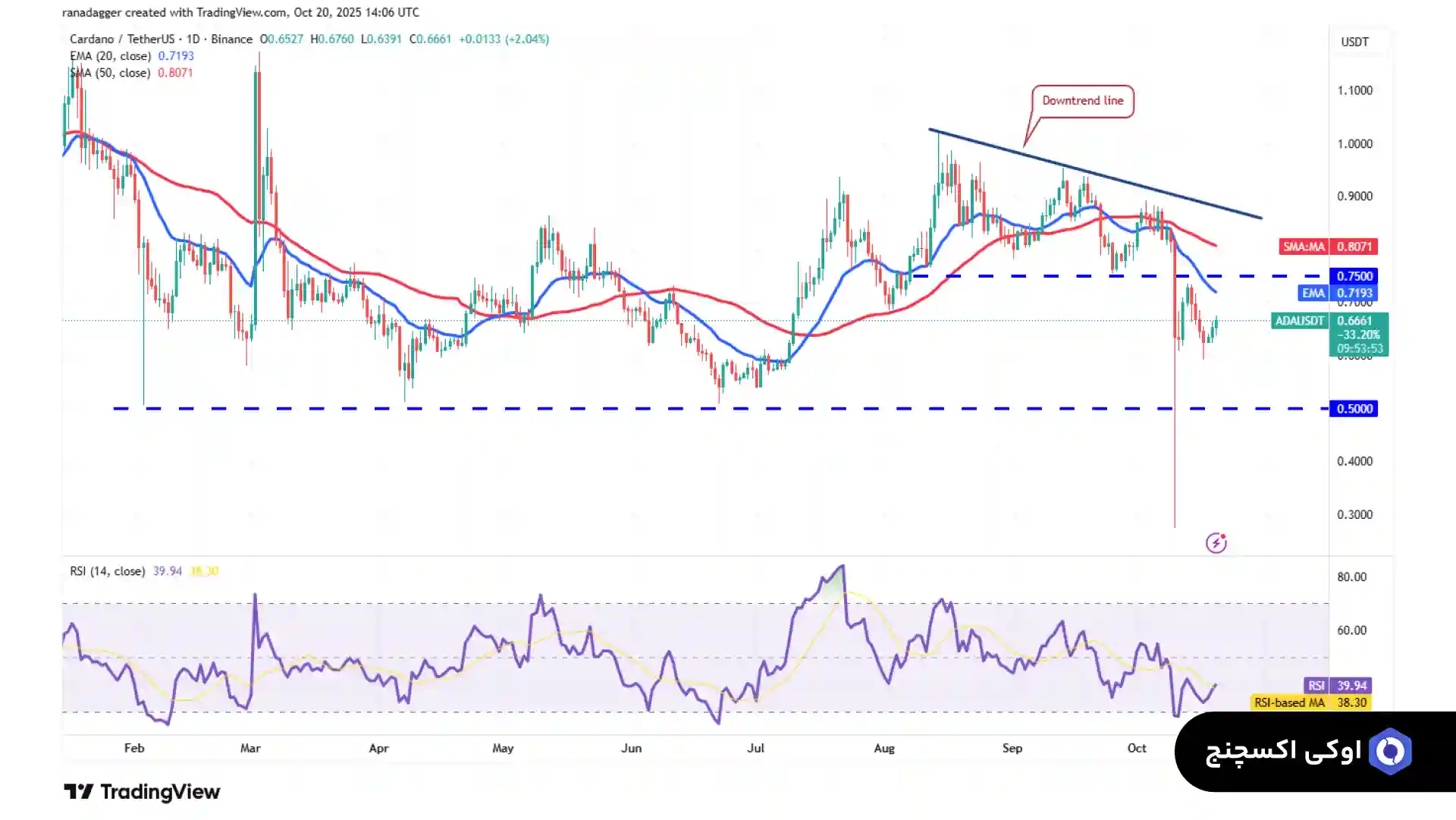This screenshot has width=1456, height=820.
Task: Open the USDT currency selector on price axis
Action: coord(1354,42)
